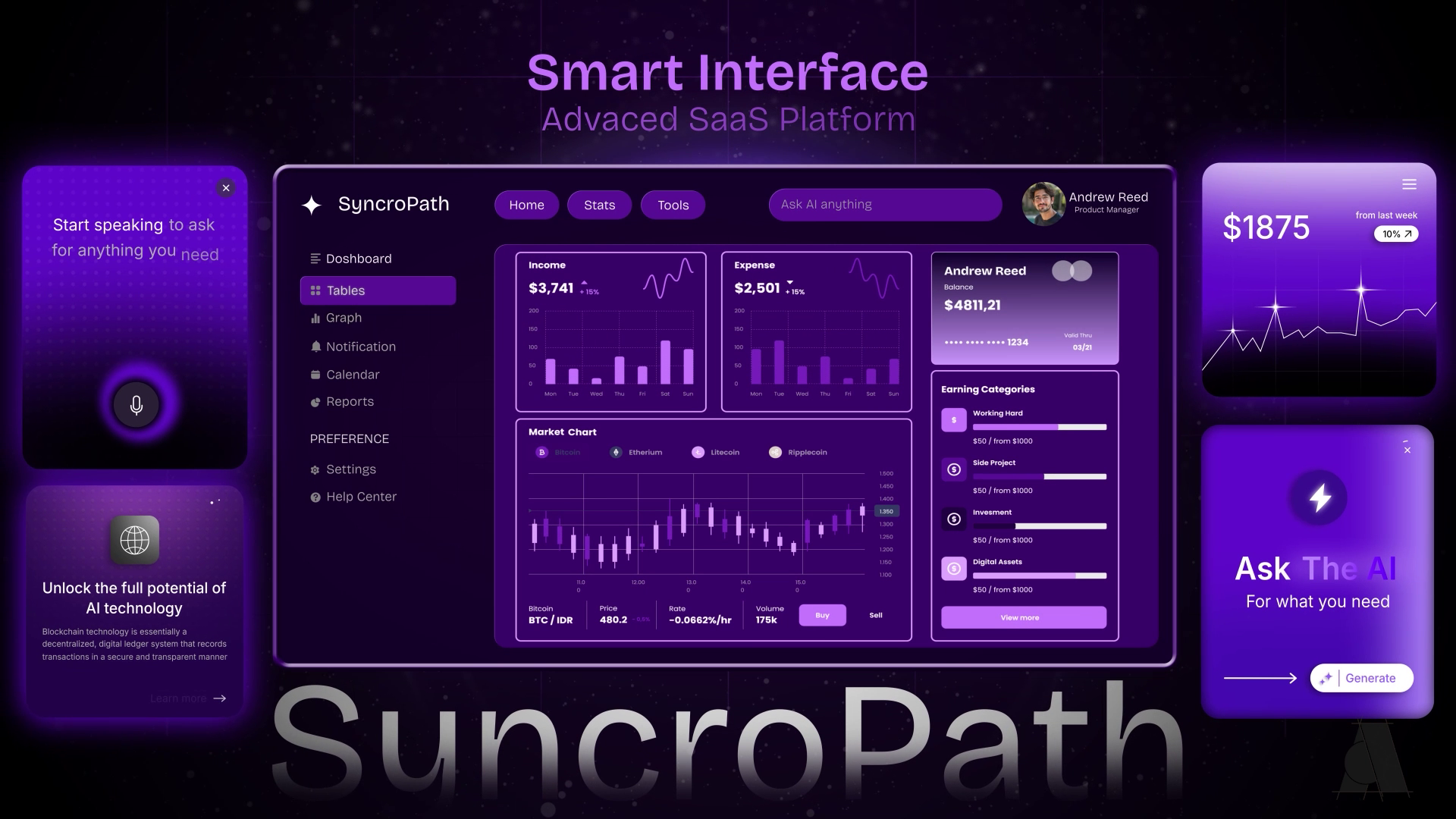Click the $1875 amount text
1456x819 pixels.
pyautogui.click(x=1266, y=227)
